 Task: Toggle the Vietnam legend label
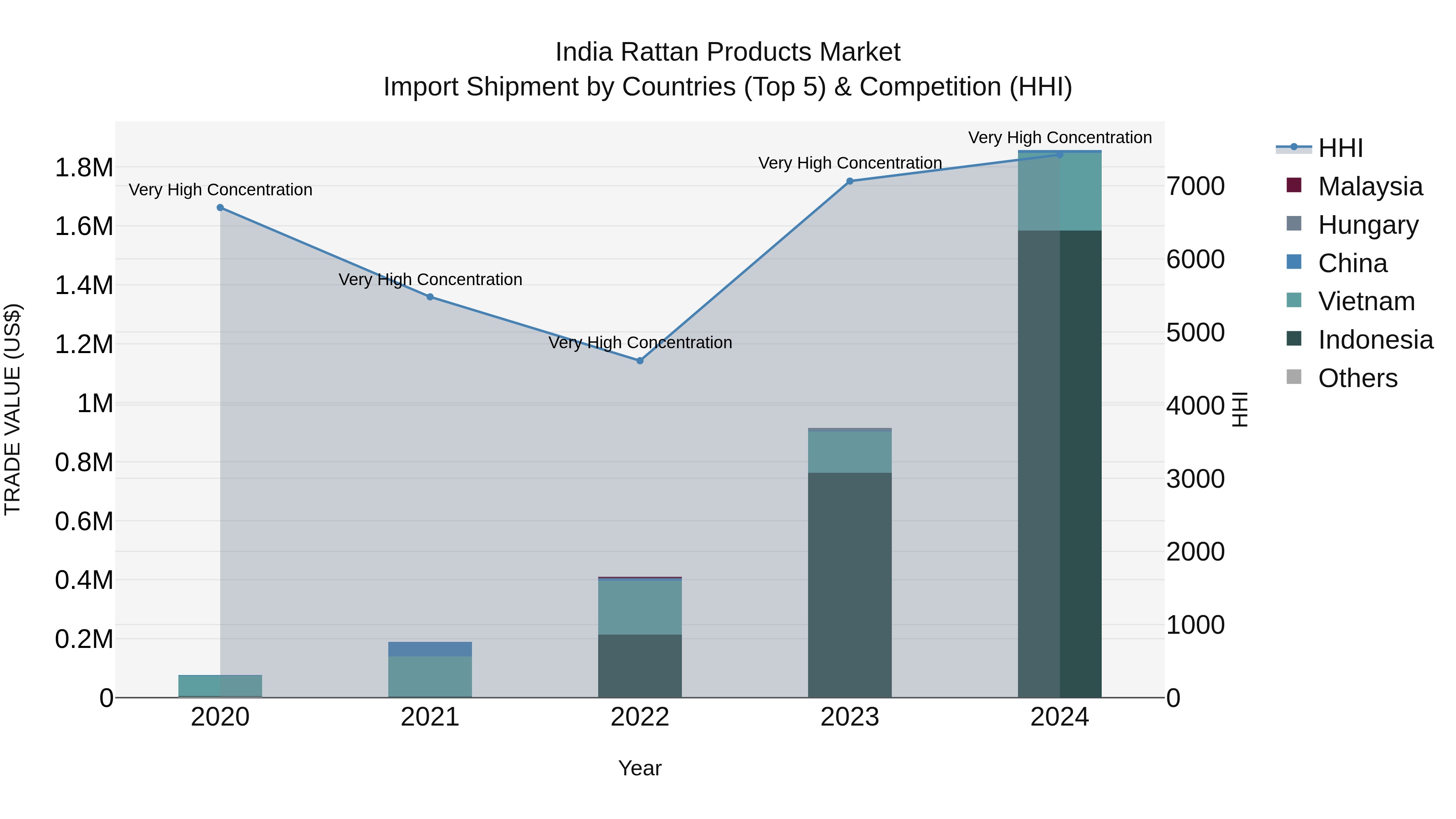click(x=1367, y=301)
